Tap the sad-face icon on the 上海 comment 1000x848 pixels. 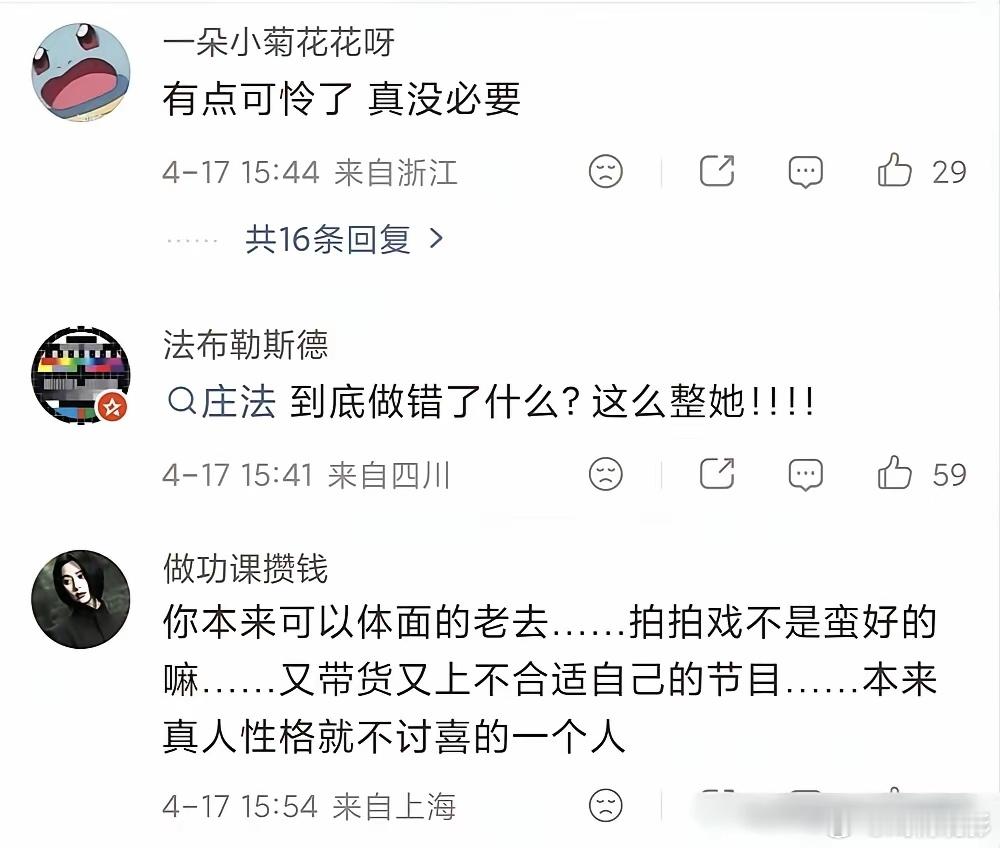(x=605, y=805)
